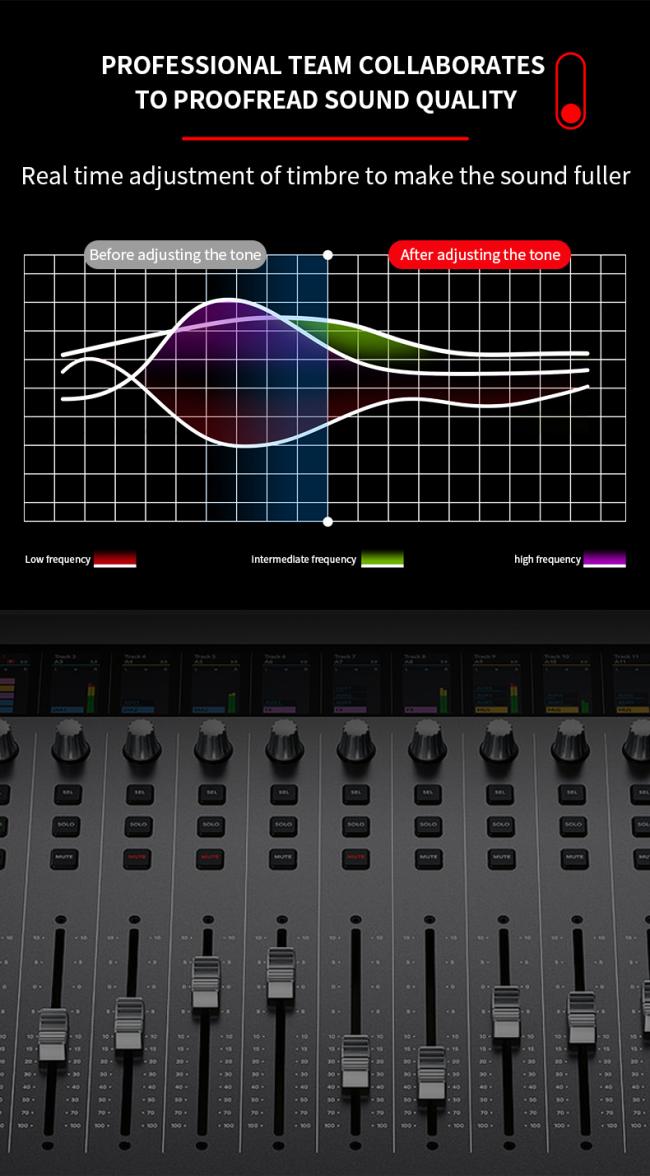This screenshot has width=650, height=1176.
Task: Click the Track 5 volume fader cap
Action: coord(205,982)
